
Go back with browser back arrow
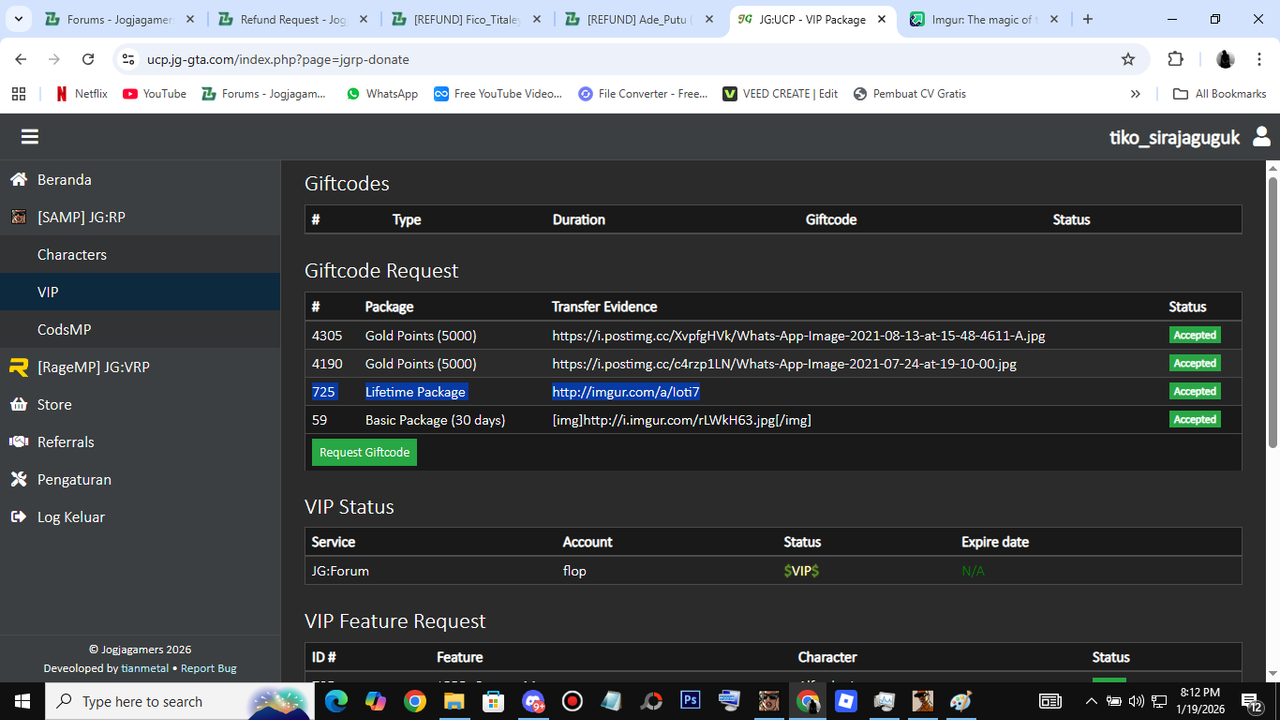tap(21, 59)
